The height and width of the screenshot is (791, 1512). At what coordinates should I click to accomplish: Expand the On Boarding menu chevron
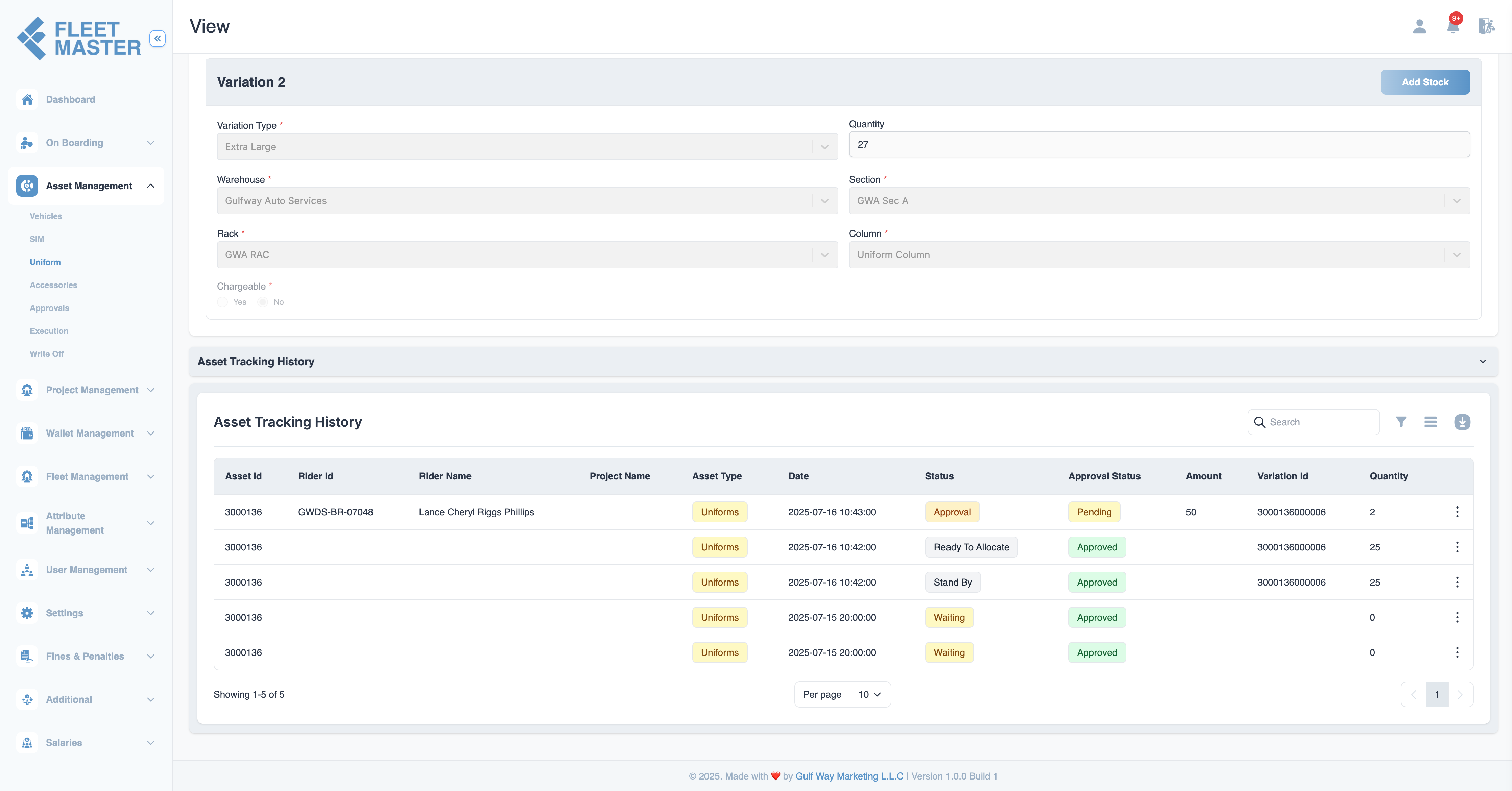click(151, 143)
